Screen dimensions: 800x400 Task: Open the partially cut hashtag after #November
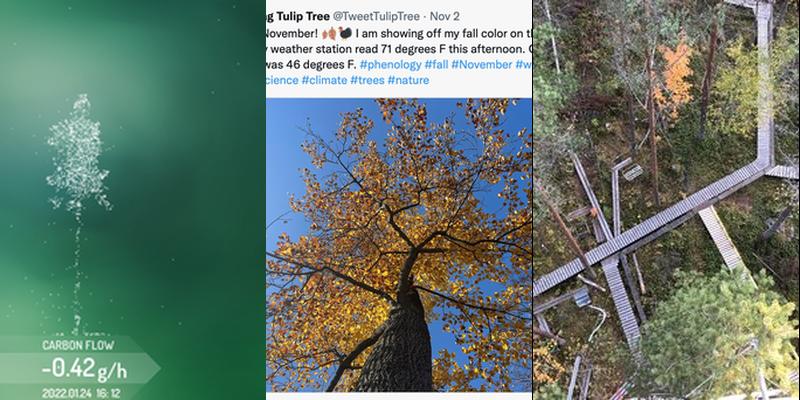pyautogui.click(x=523, y=65)
